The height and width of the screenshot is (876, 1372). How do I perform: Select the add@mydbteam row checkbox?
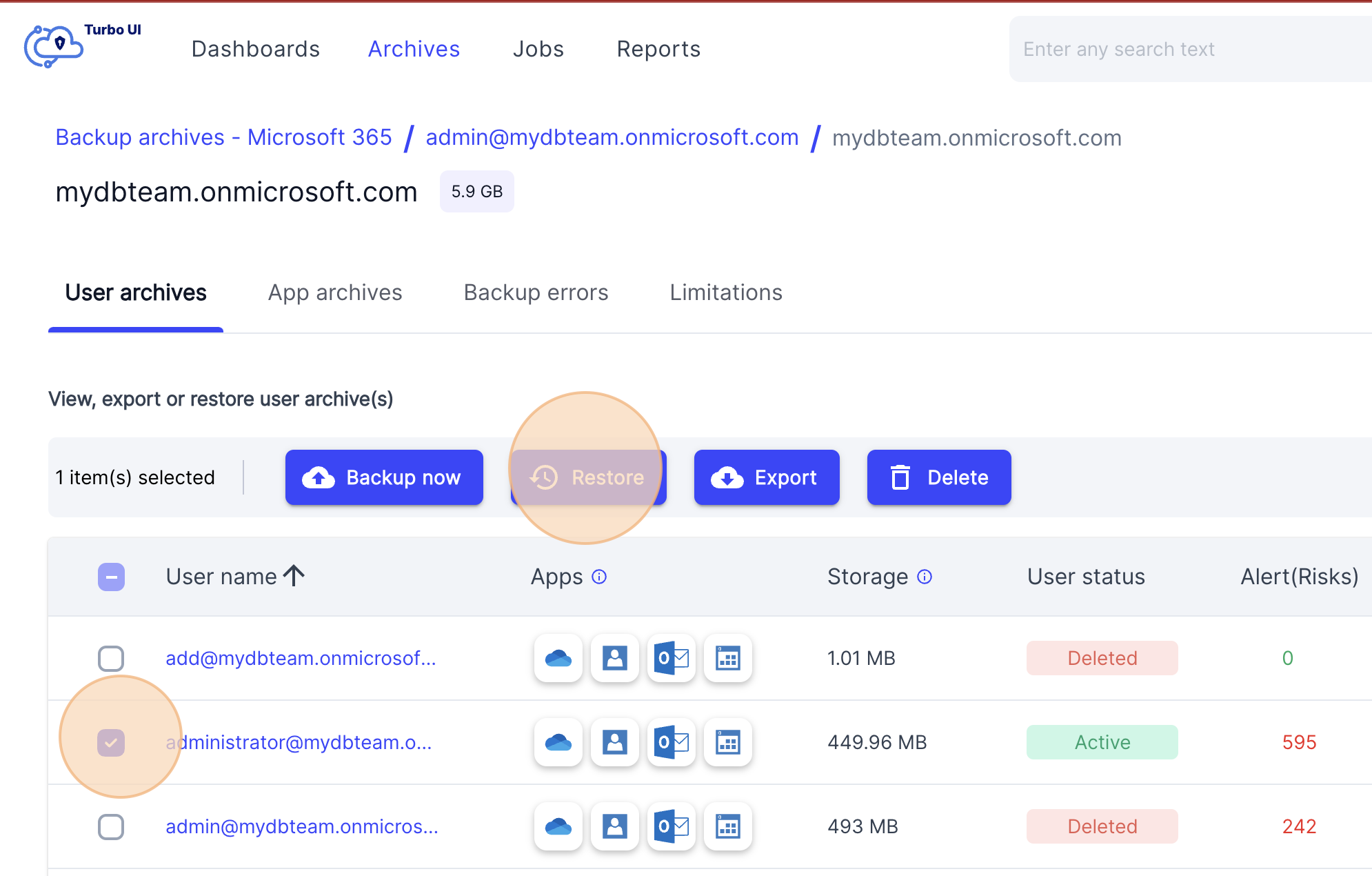[x=111, y=659]
